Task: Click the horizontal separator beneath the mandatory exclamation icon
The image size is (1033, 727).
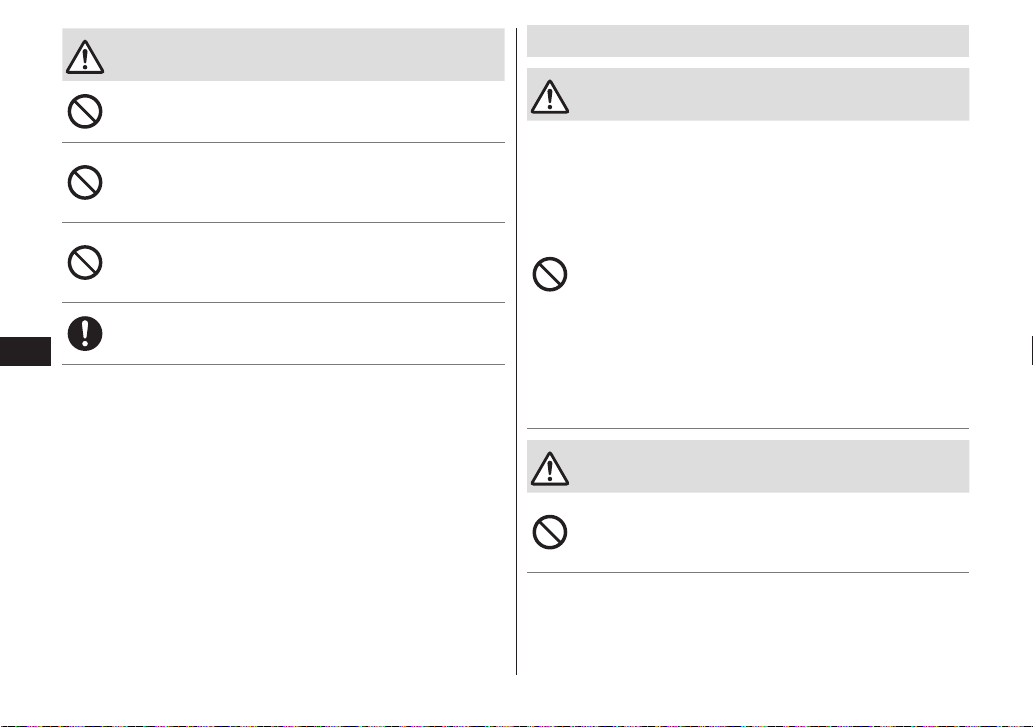Action: [x=283, y=364]
